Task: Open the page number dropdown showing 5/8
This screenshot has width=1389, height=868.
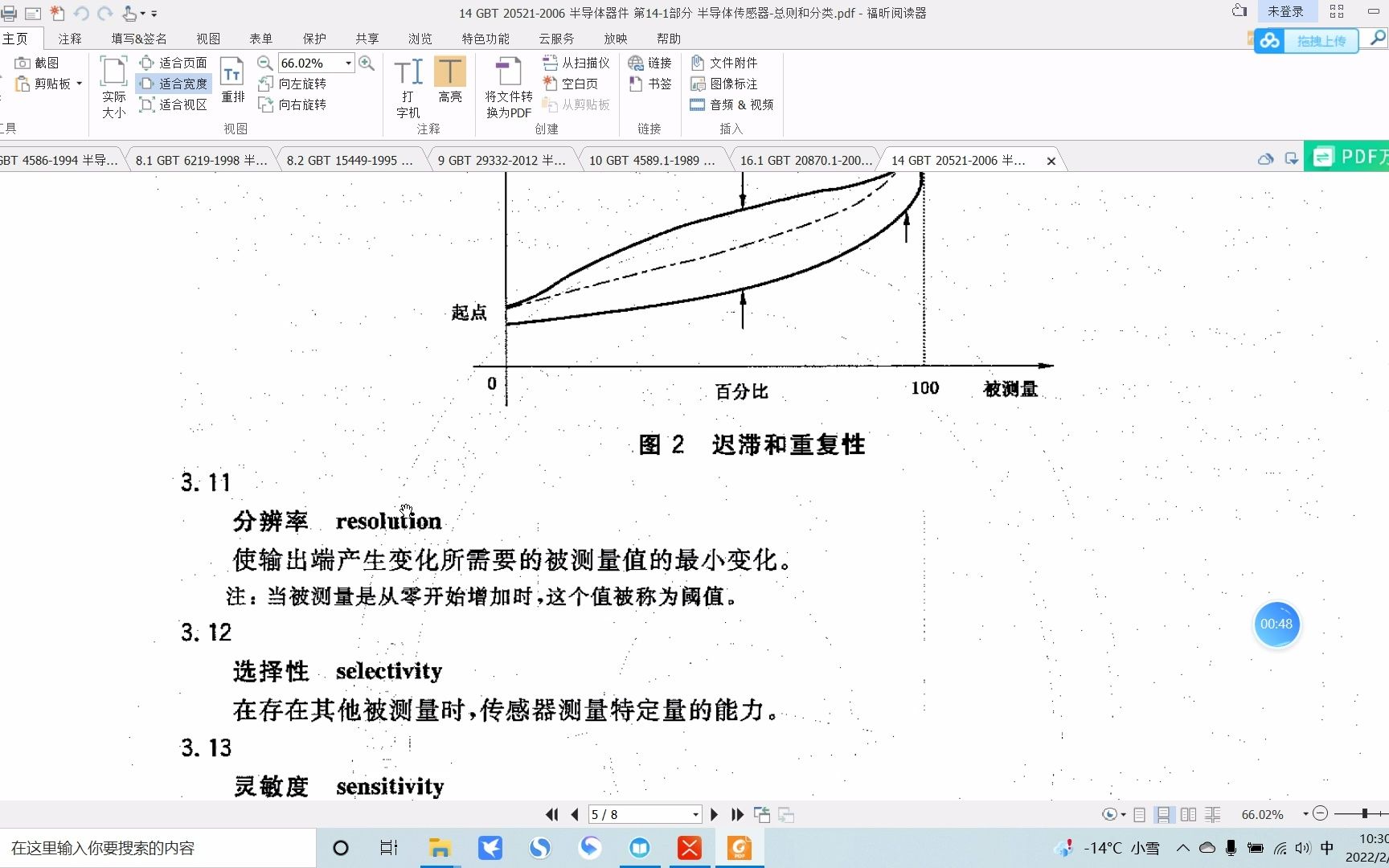Action: [693, 814]
